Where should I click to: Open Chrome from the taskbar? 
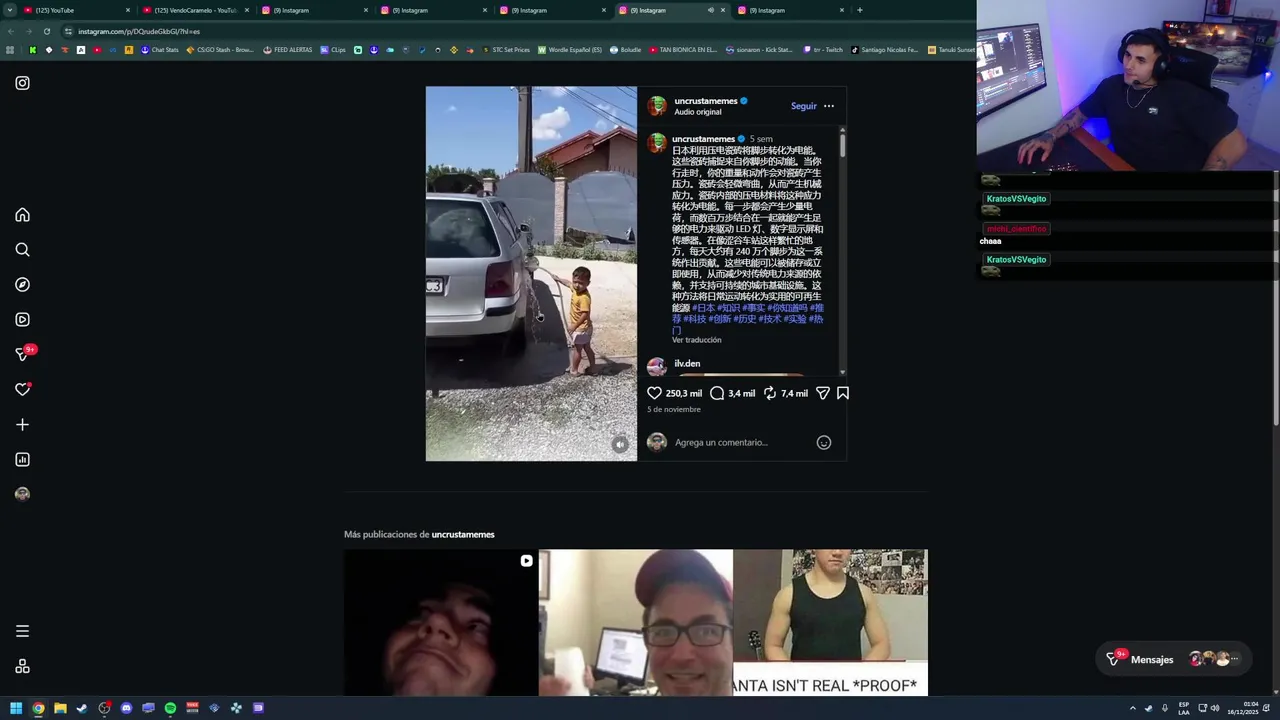point(38,708)
